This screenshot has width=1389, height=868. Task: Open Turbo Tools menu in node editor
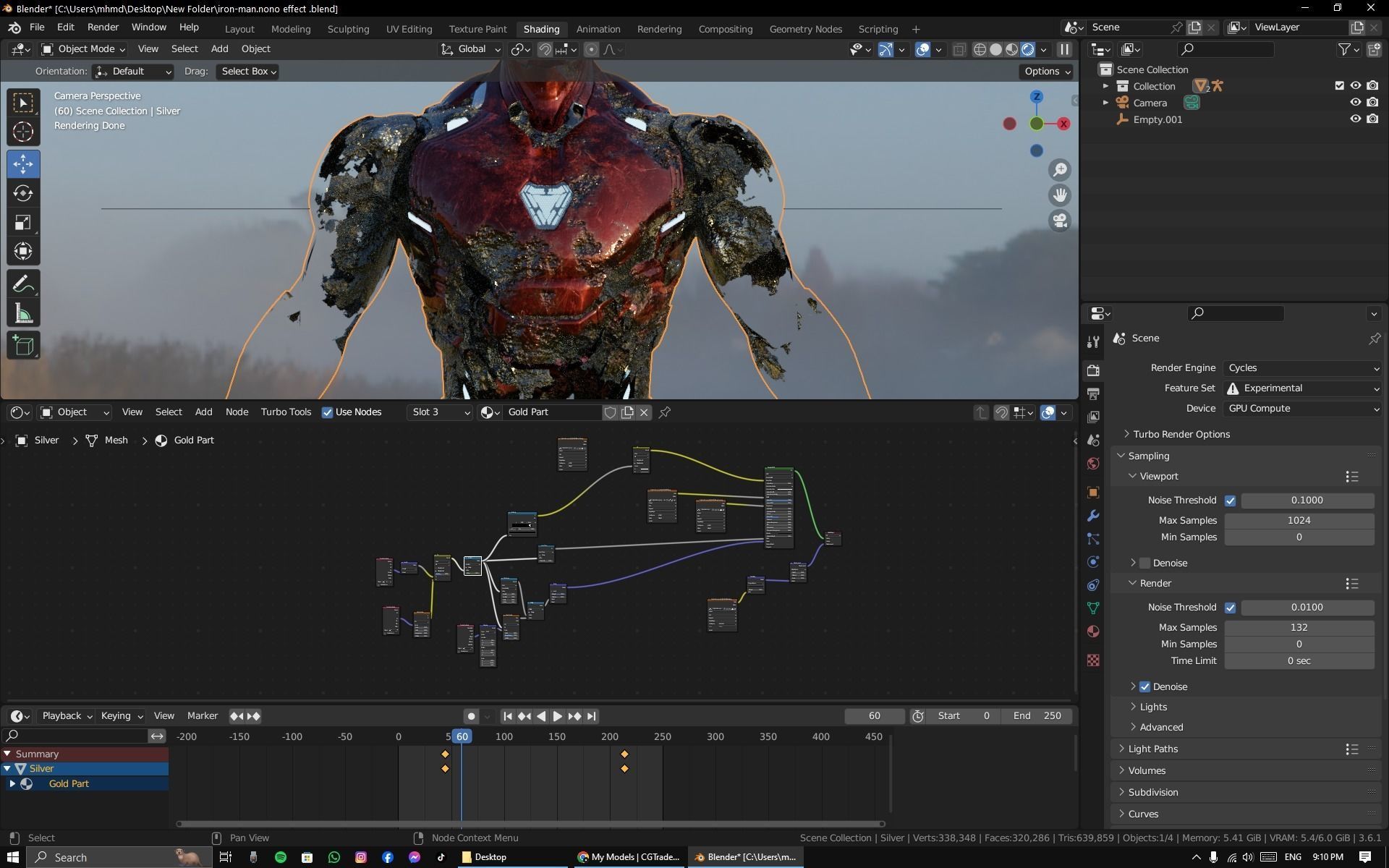click(x=286, y=412)
